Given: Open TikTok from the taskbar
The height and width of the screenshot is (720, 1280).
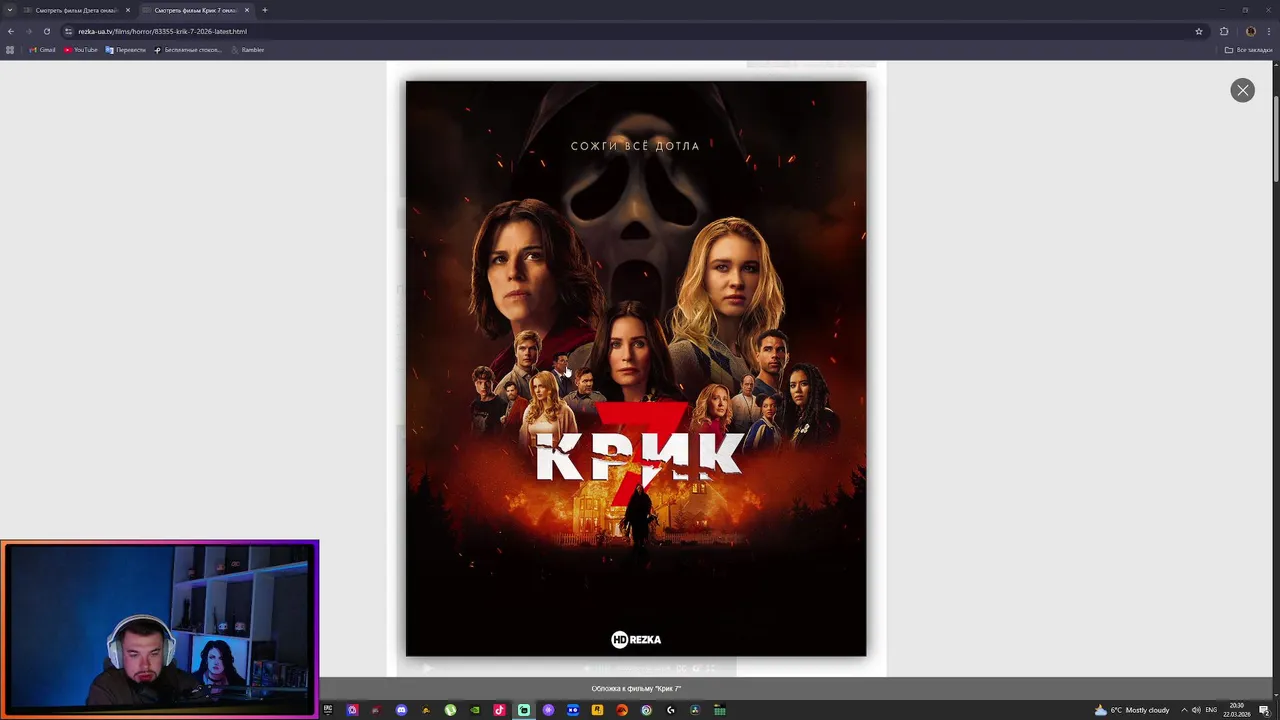Looking at the screenshot, I should (x=499, y=710).
